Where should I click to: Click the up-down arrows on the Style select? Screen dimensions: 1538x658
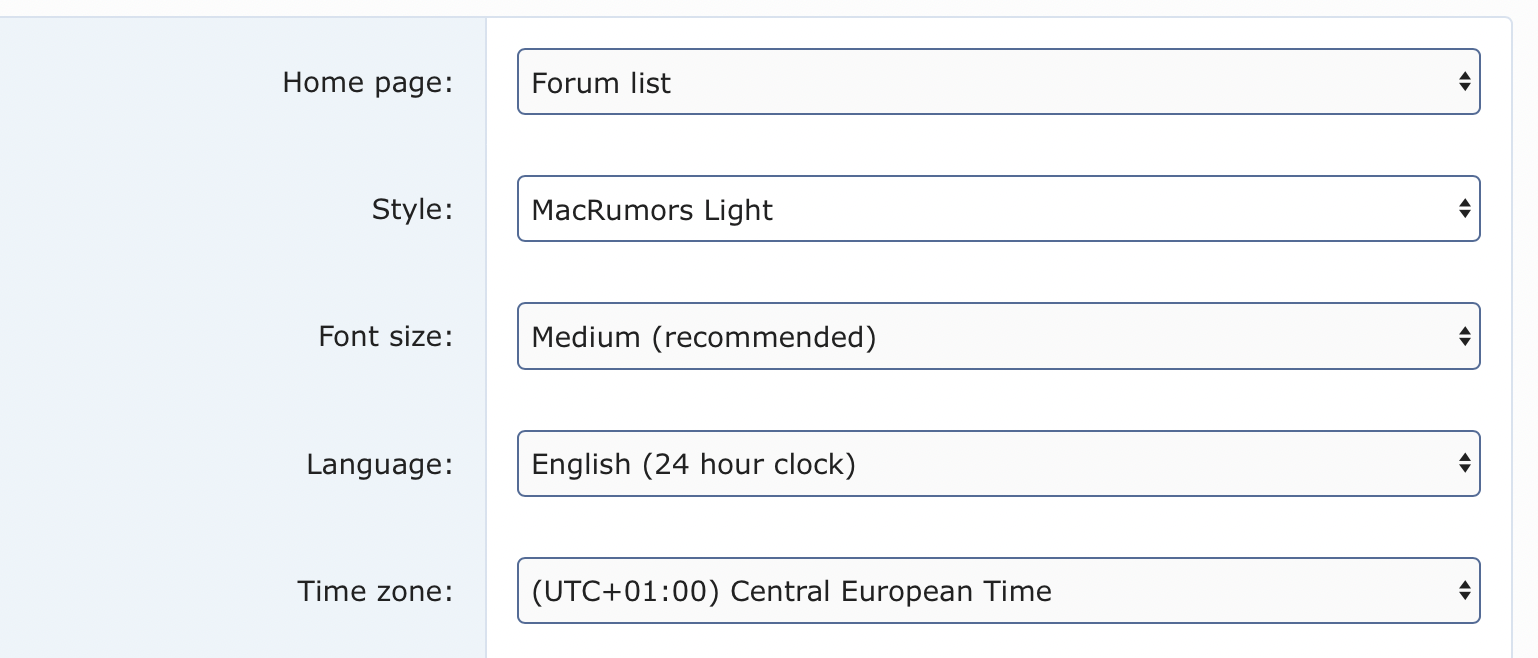tap(1464, 209)
